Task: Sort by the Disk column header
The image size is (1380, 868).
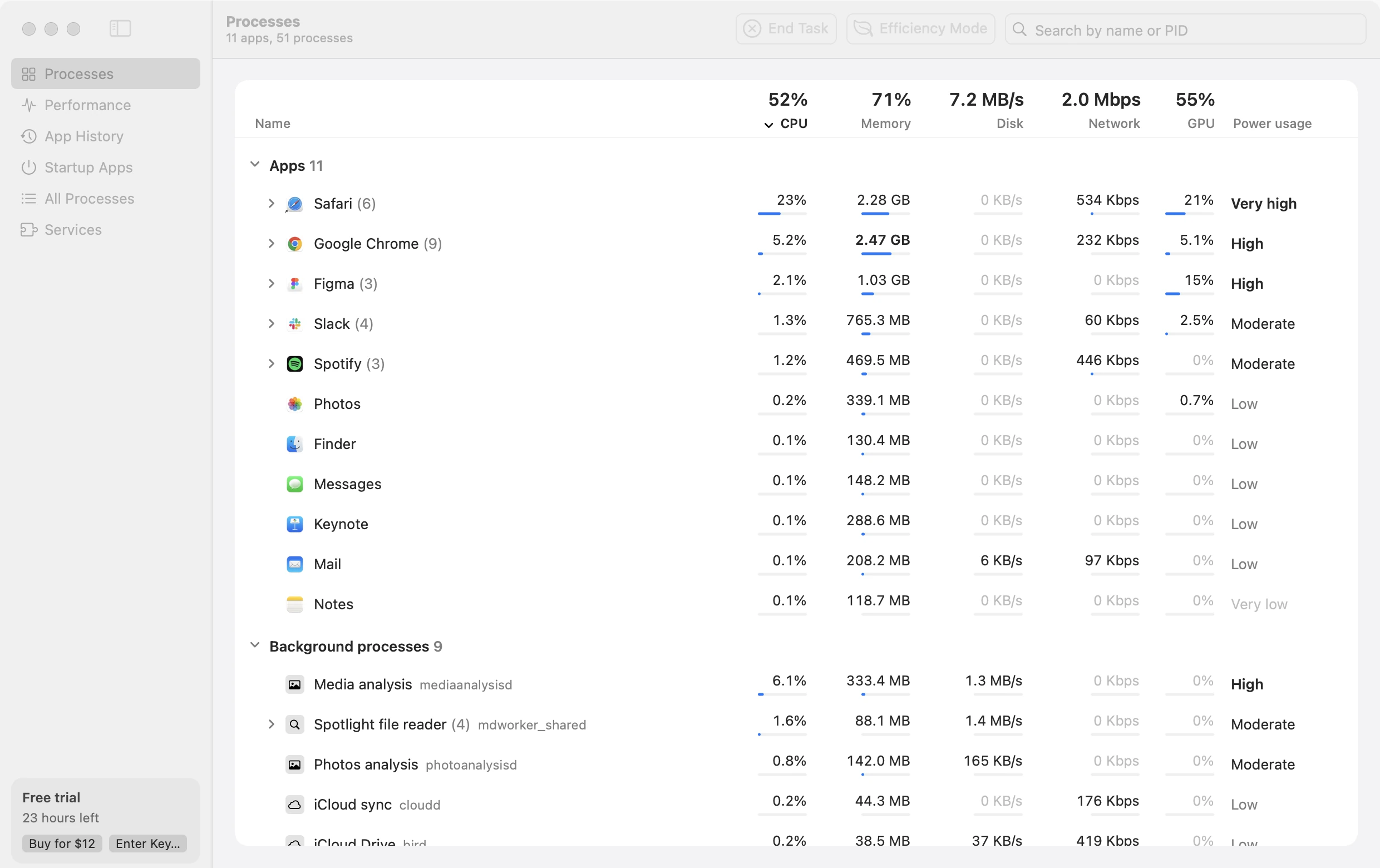Action: pos(1009,124)
